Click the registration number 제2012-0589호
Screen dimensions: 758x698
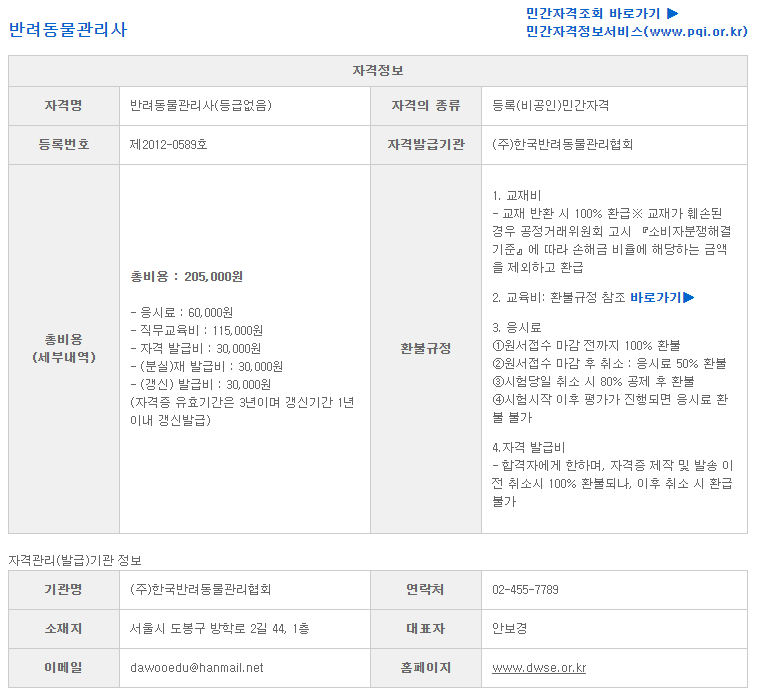click(x=169, y=144)
